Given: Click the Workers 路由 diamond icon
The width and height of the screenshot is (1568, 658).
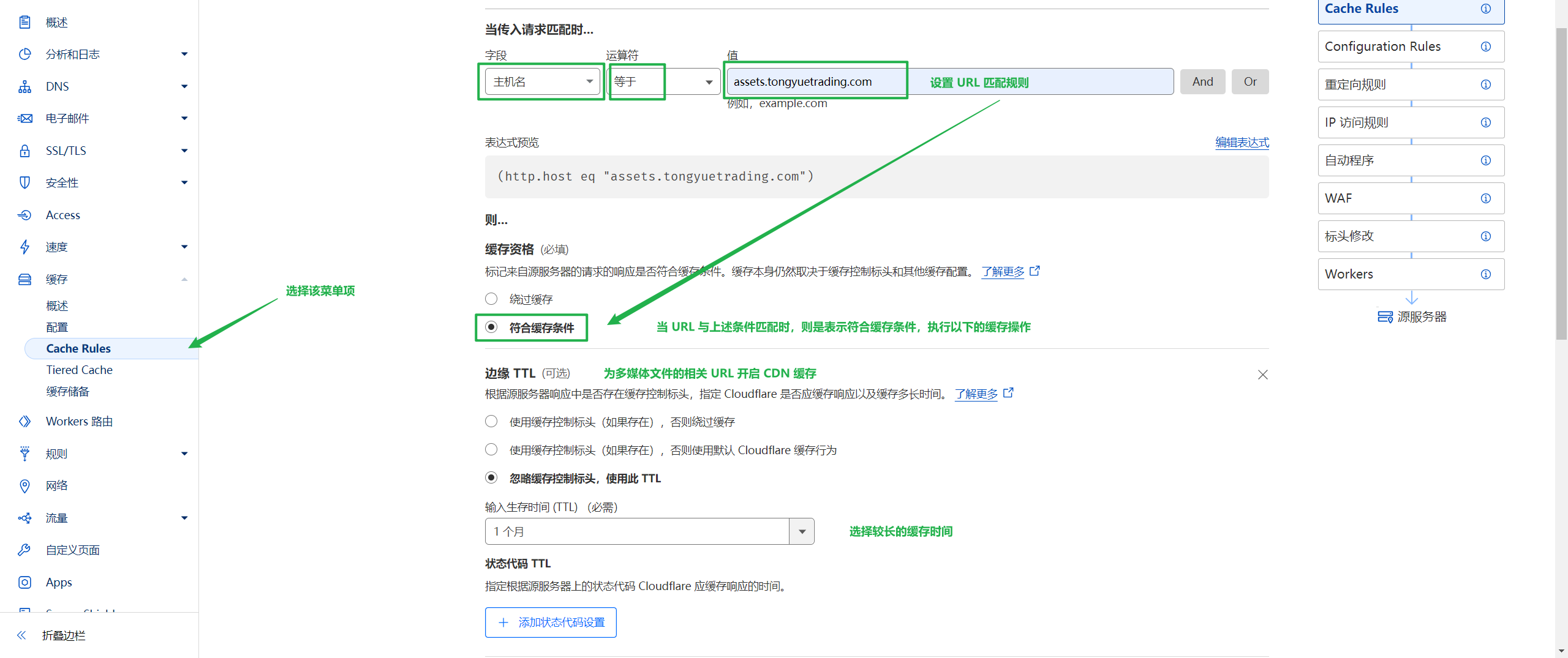Looking at the screenshot, I should coord(24,421).
